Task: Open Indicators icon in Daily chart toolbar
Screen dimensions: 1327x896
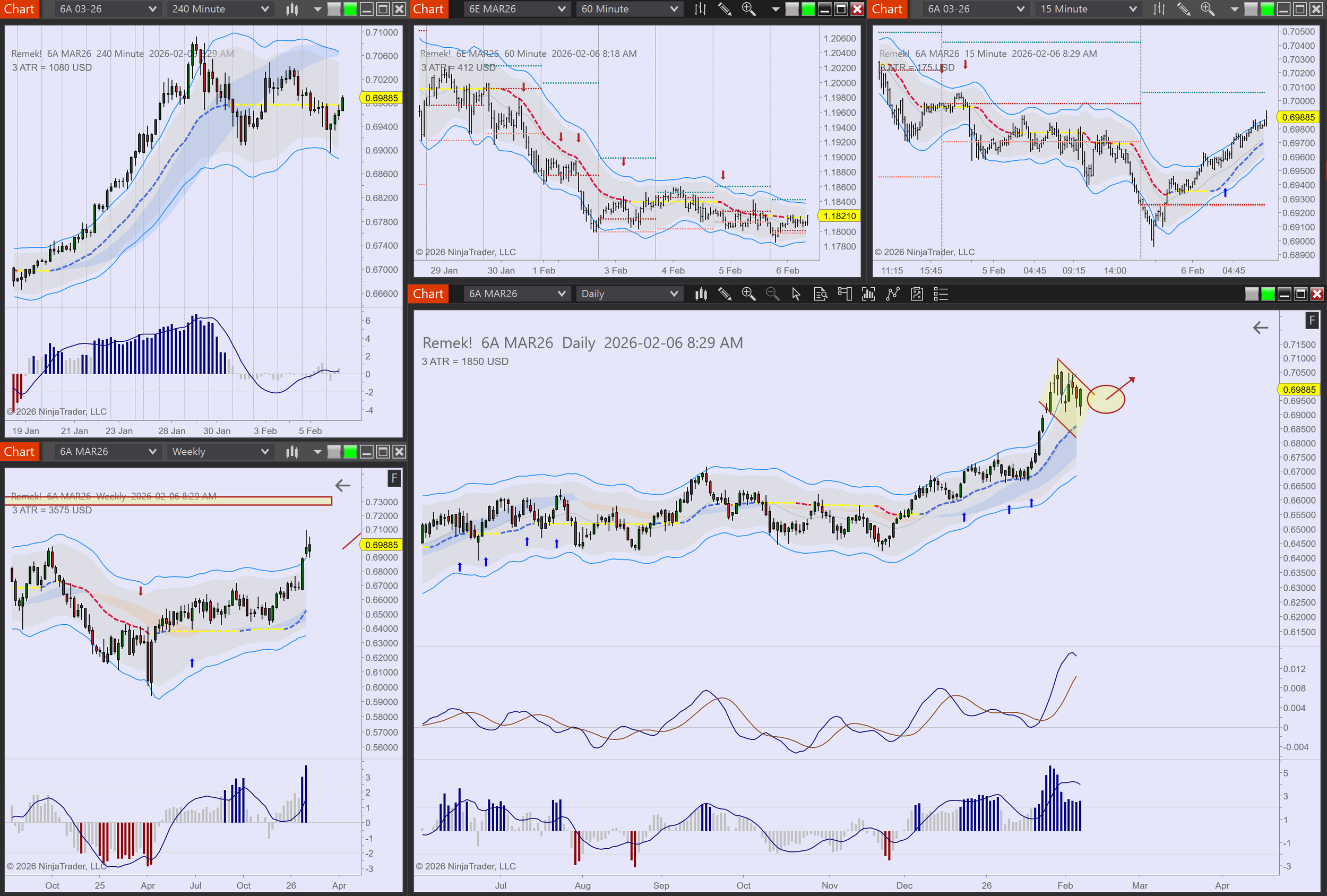Action: tap(892, 294)
